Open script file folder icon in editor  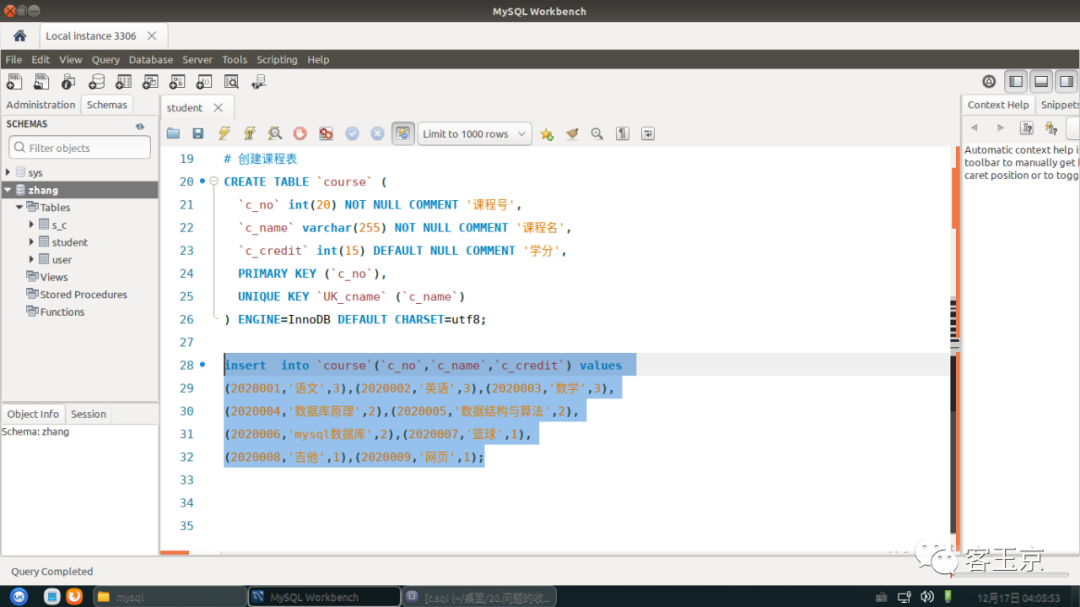173,134
